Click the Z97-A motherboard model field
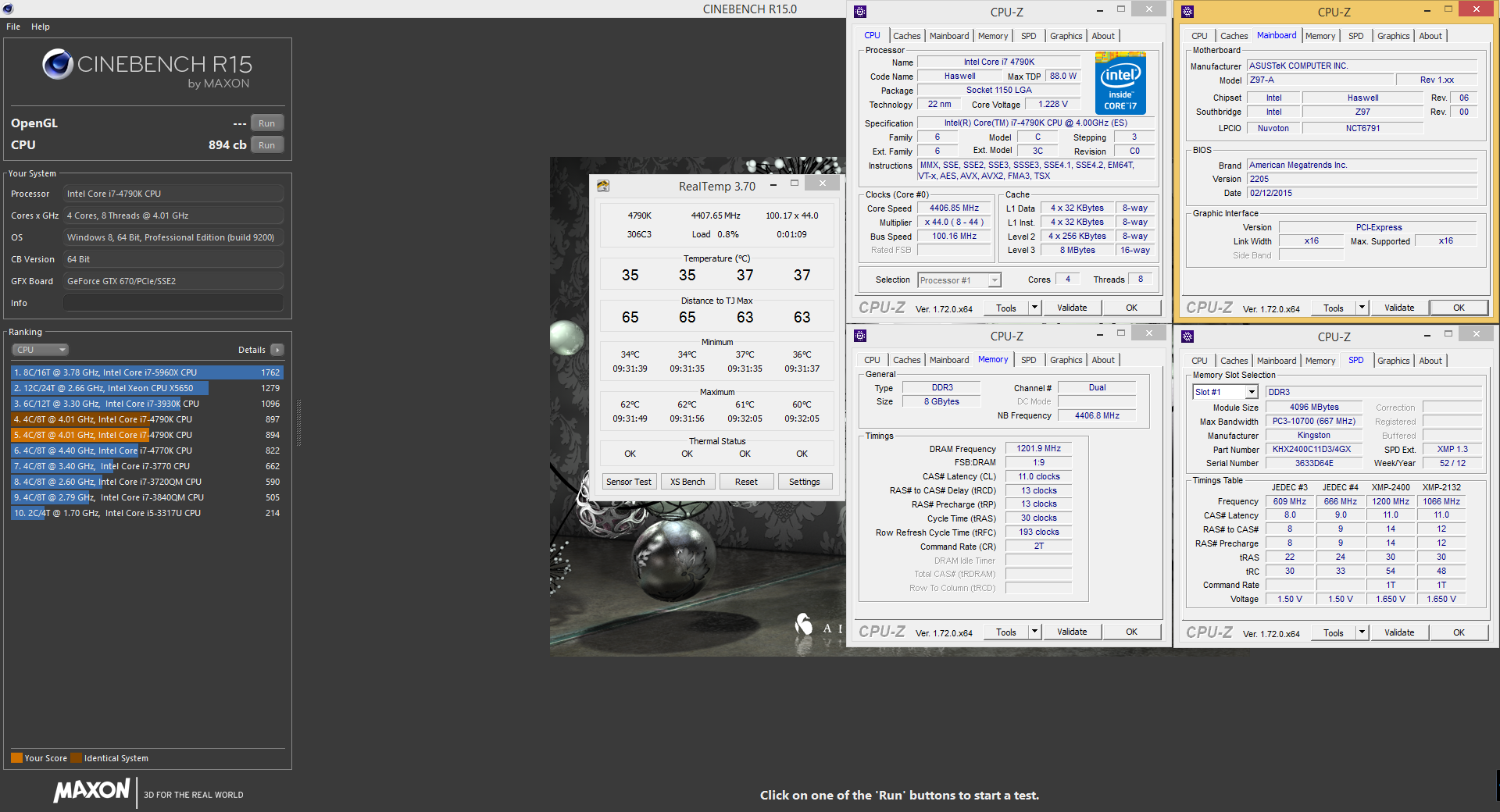The image size is (1500, 812). [1320, 80]
